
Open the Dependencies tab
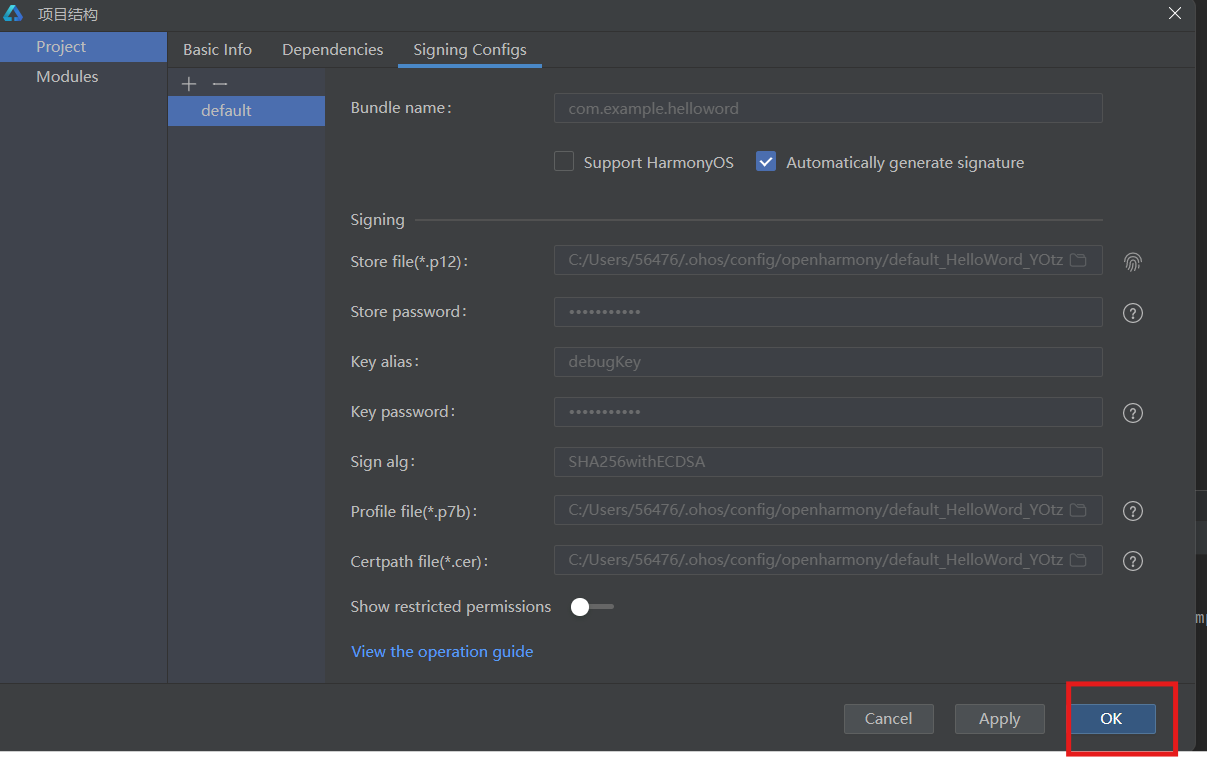tap(332, 50)
